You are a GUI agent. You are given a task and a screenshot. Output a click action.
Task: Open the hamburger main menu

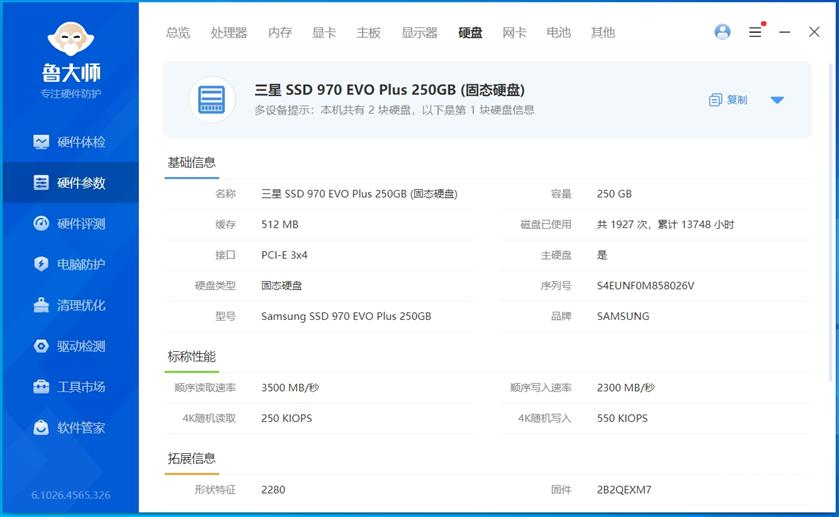pos(755,32)
